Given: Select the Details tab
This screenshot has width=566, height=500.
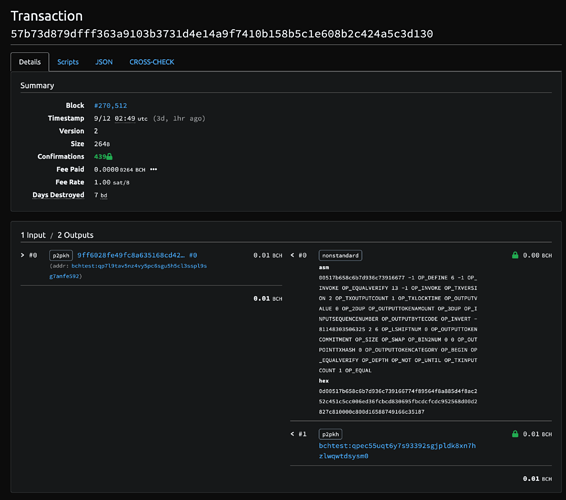Looking at the screenshot, I should (x=30, y=62).
